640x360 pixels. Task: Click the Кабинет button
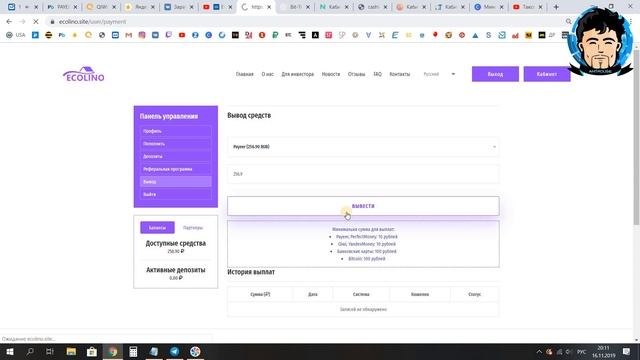[547, 74]
